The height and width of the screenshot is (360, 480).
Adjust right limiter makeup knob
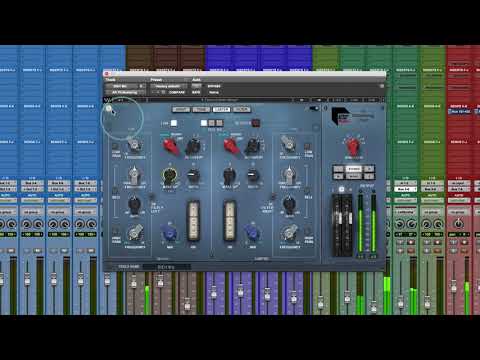(229, 175)
